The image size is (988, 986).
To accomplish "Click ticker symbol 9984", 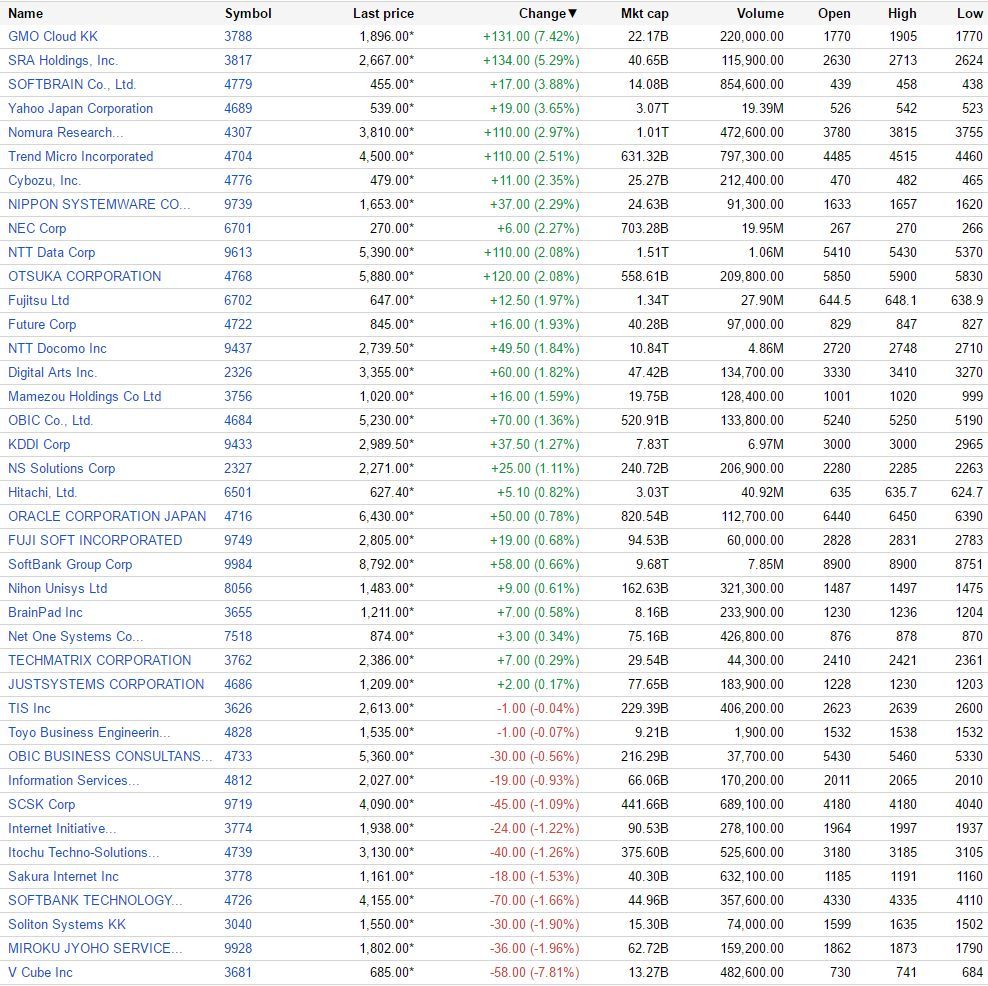I will [x=238, y=564].
